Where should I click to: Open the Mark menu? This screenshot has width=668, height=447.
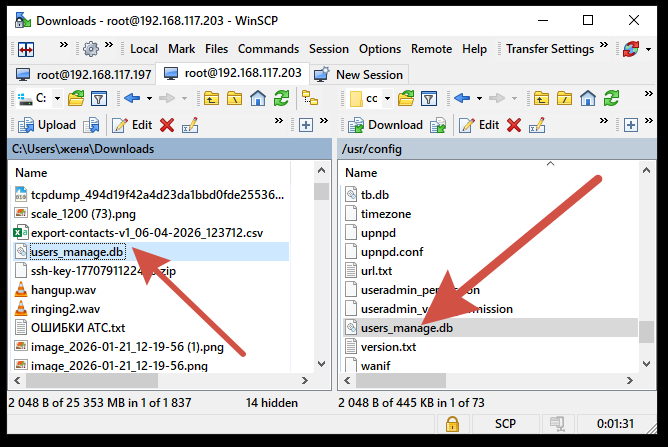181,49
